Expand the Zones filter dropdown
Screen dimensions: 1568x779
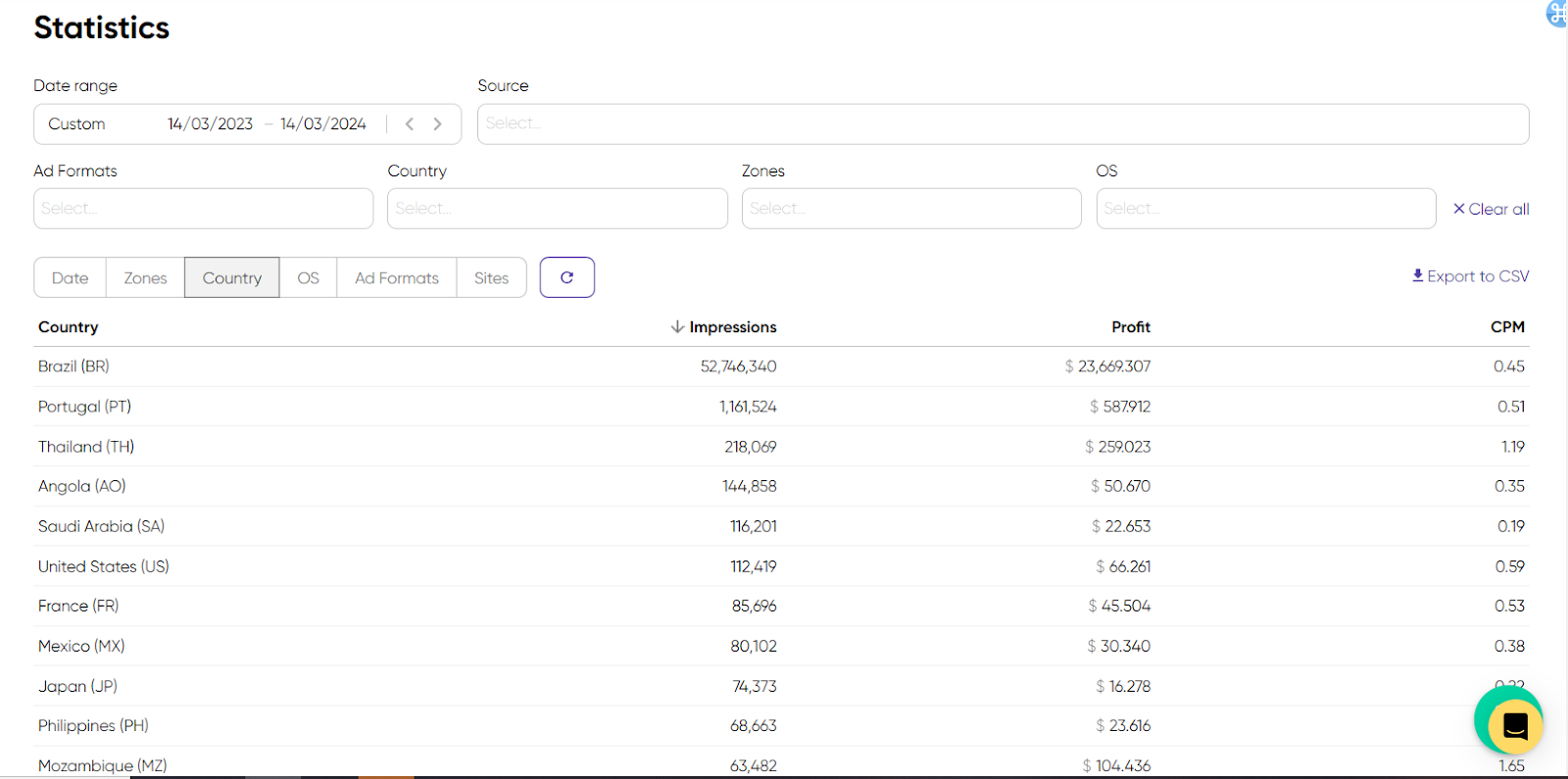tap(910, 209)
